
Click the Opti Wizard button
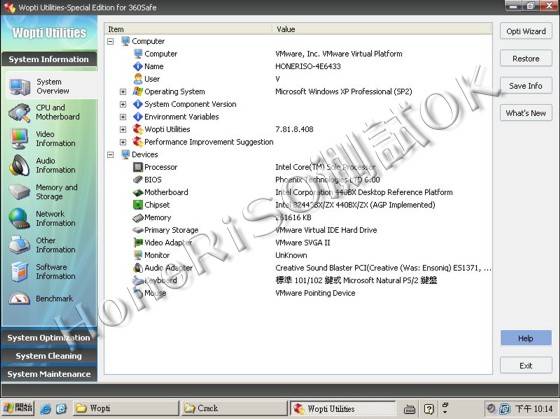tap(526, 31)
